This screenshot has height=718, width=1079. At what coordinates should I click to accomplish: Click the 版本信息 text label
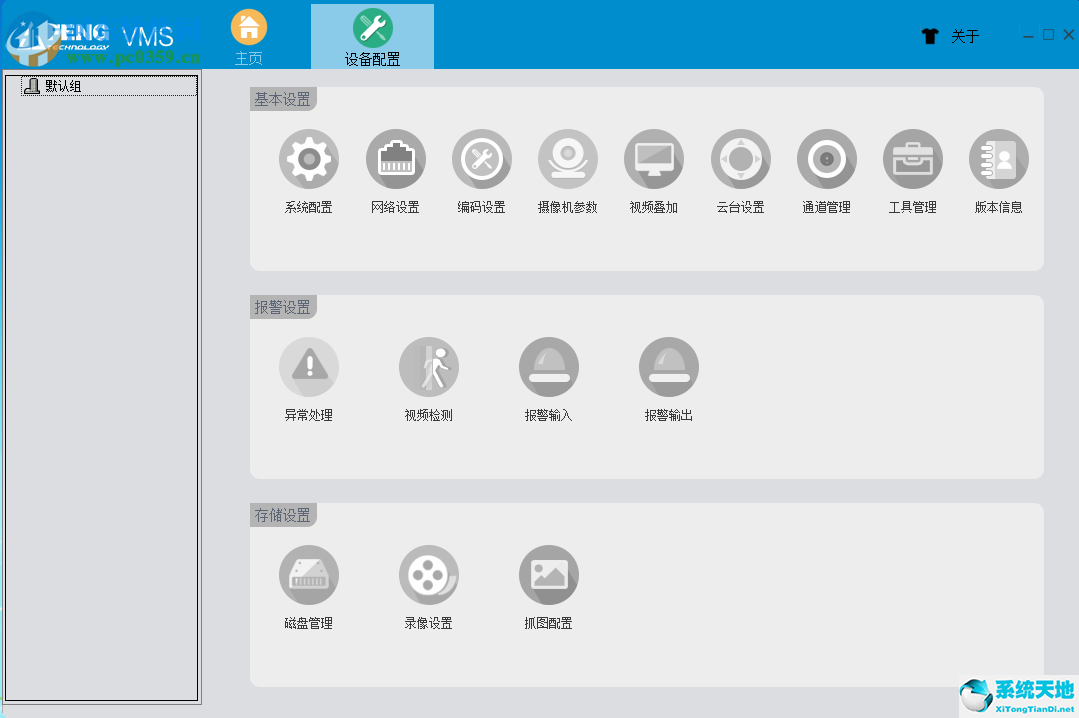(998, 207)
